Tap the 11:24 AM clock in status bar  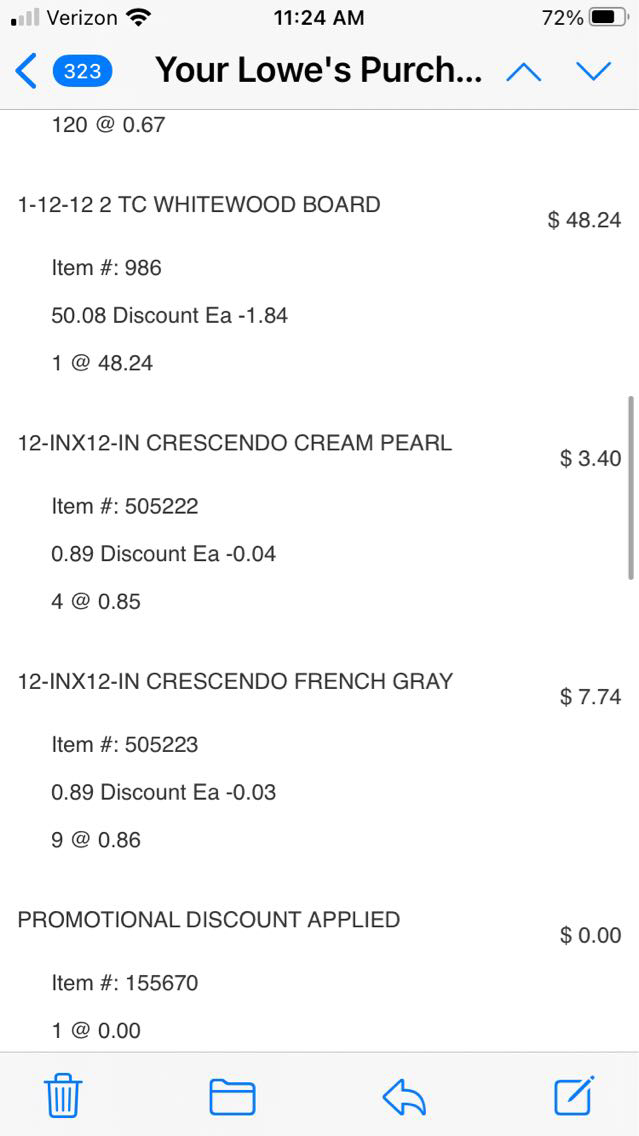pyautogui.click(x=318, y=18)
